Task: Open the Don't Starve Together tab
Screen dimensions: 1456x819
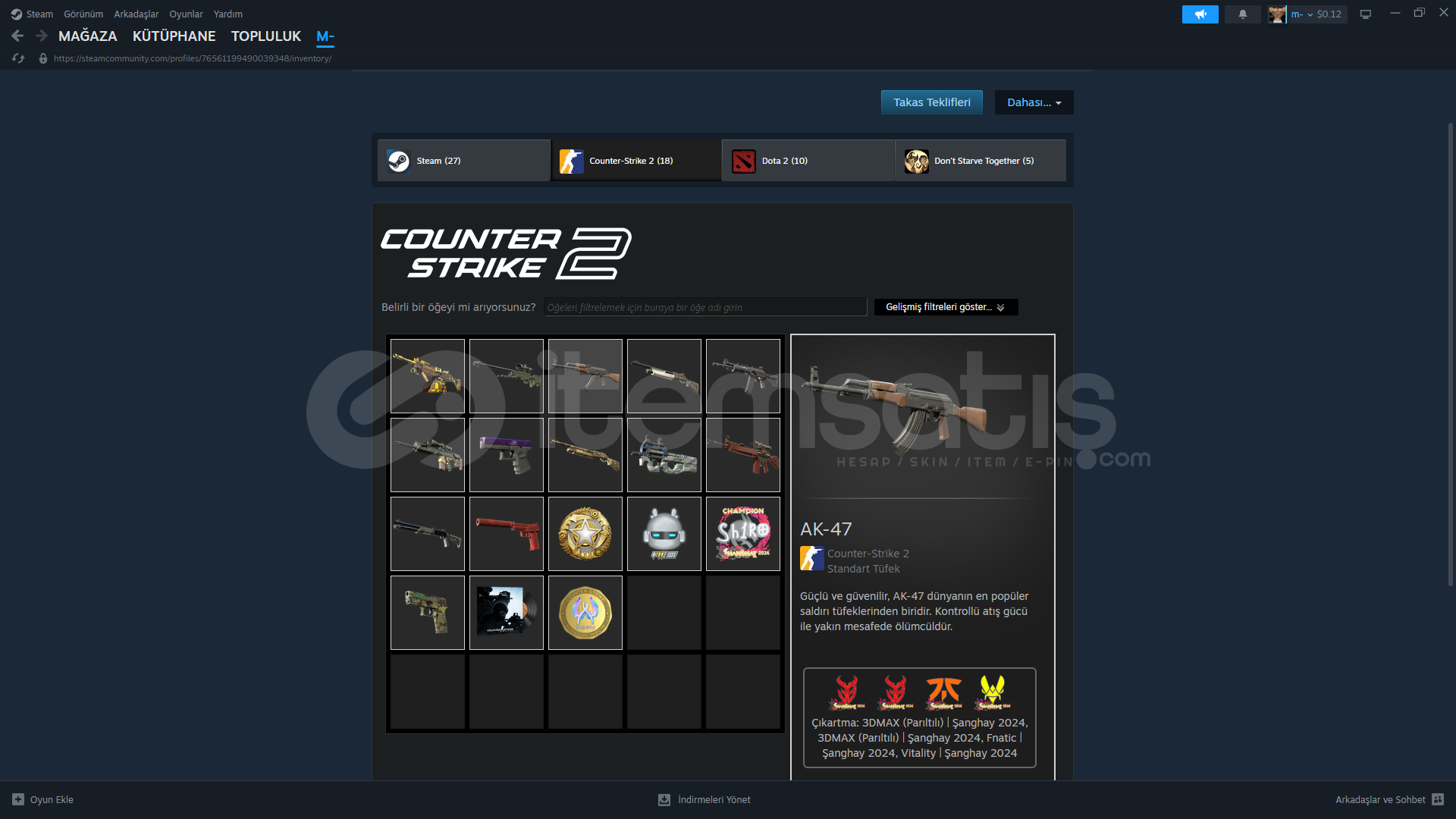Action: point(980,161)
